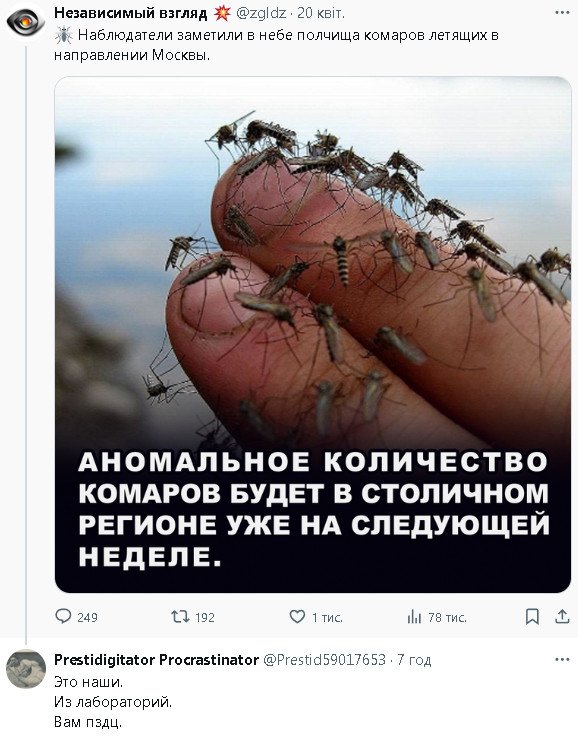Visit the @zgldz handle
Image resolution: width=578 pixels, height=736 pixels.
tap(261, 13)
